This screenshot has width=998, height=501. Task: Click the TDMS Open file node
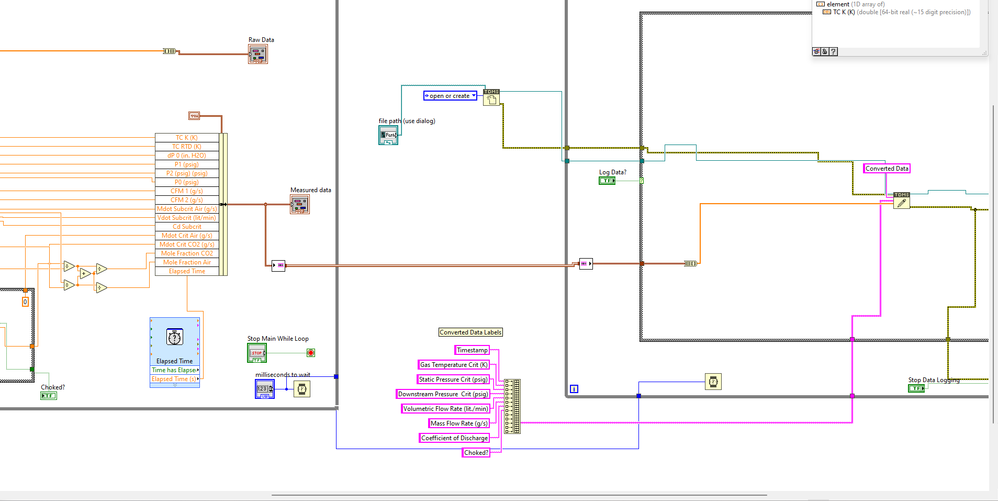[491, 97]
